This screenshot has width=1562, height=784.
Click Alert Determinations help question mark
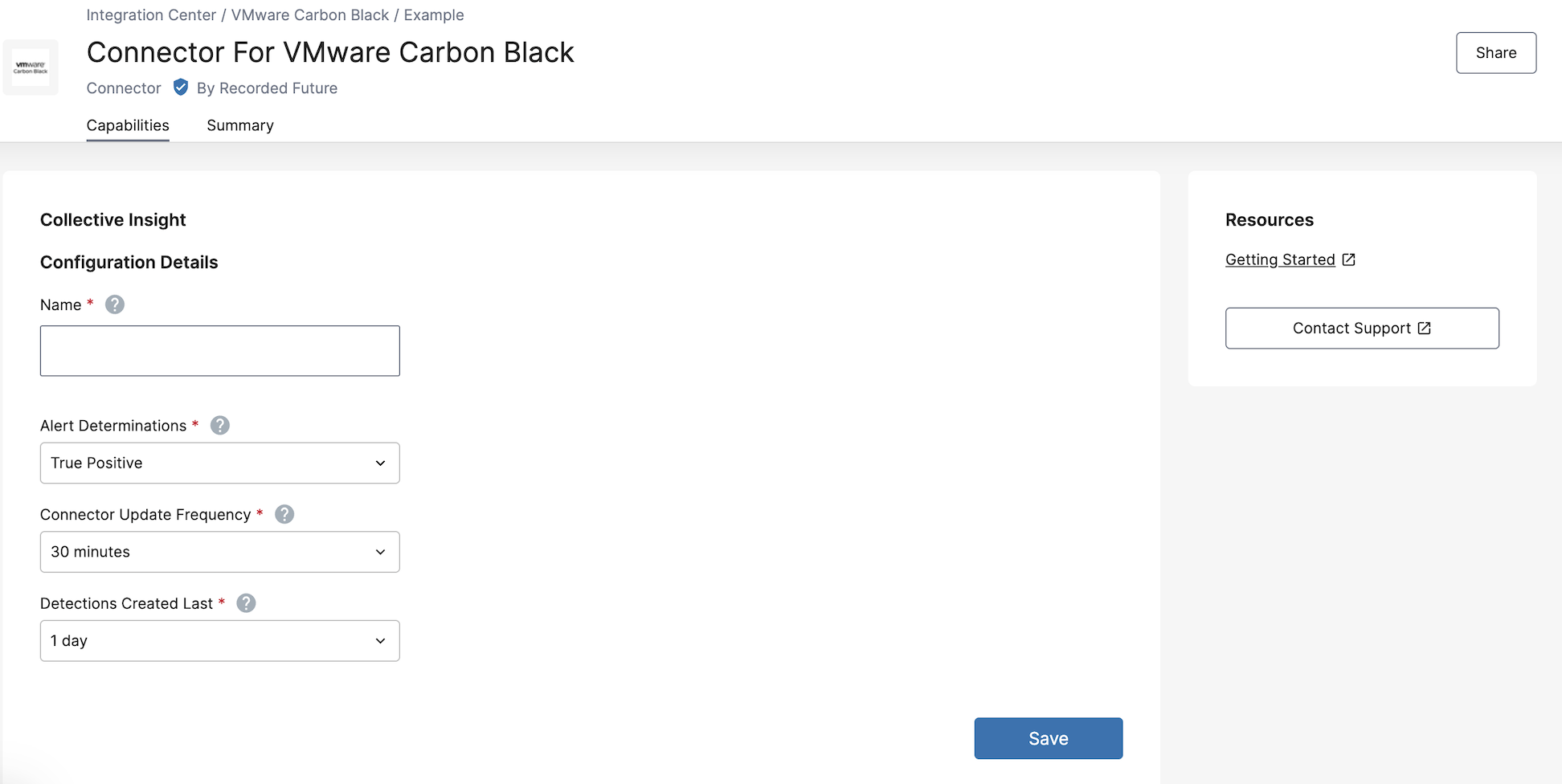(x=220, y=426)
